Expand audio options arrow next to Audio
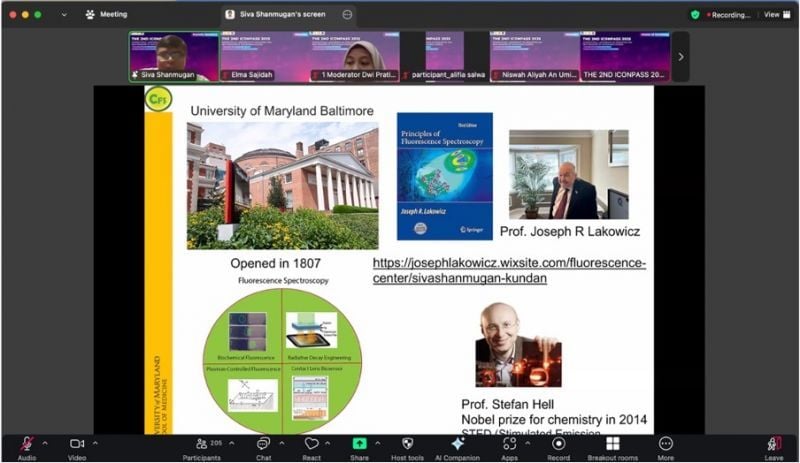Screen dimensions: 800x463 (x=45, y=442)
